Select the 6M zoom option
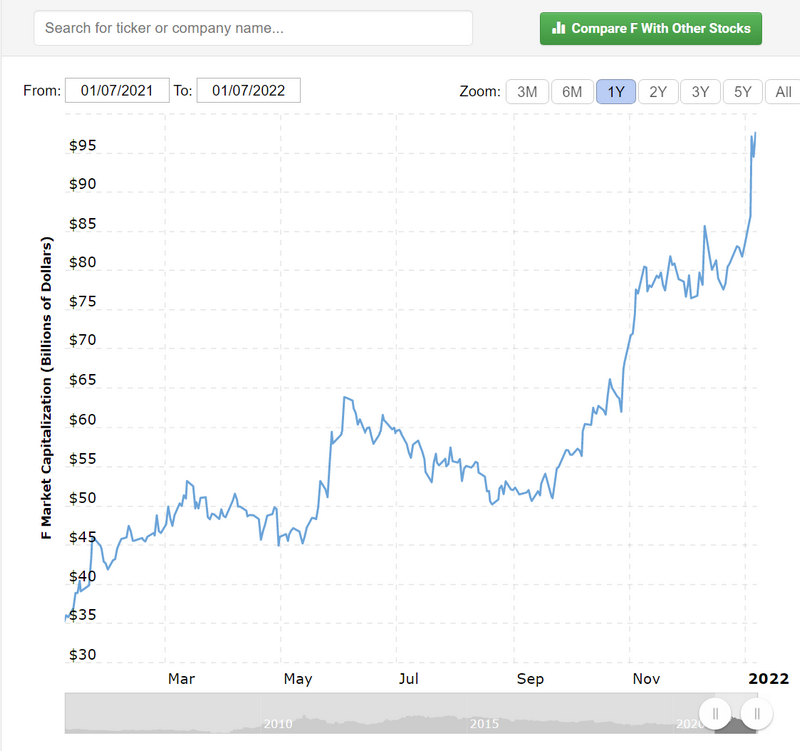Screen dimensions: 800x751 (572, 92)
